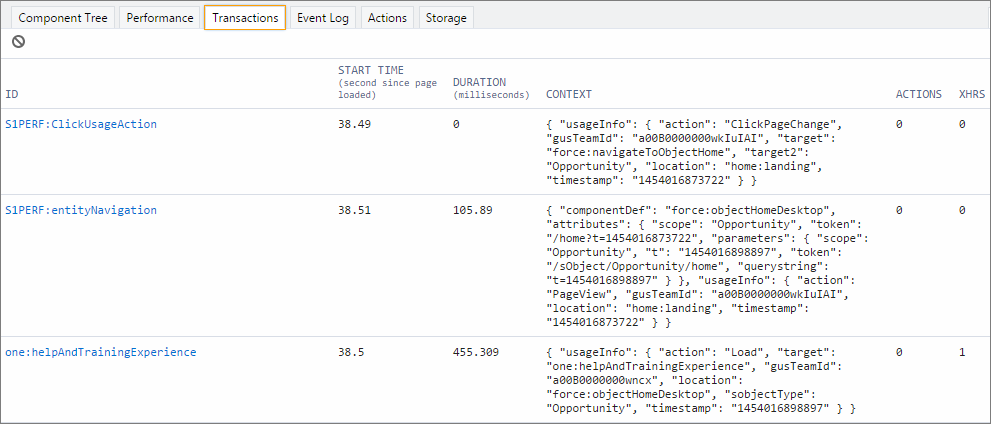Viewport: 991px width, 424px height.
Task: Select the start time value 38.49
Action: pyautogui.click(x=355, y=124)
